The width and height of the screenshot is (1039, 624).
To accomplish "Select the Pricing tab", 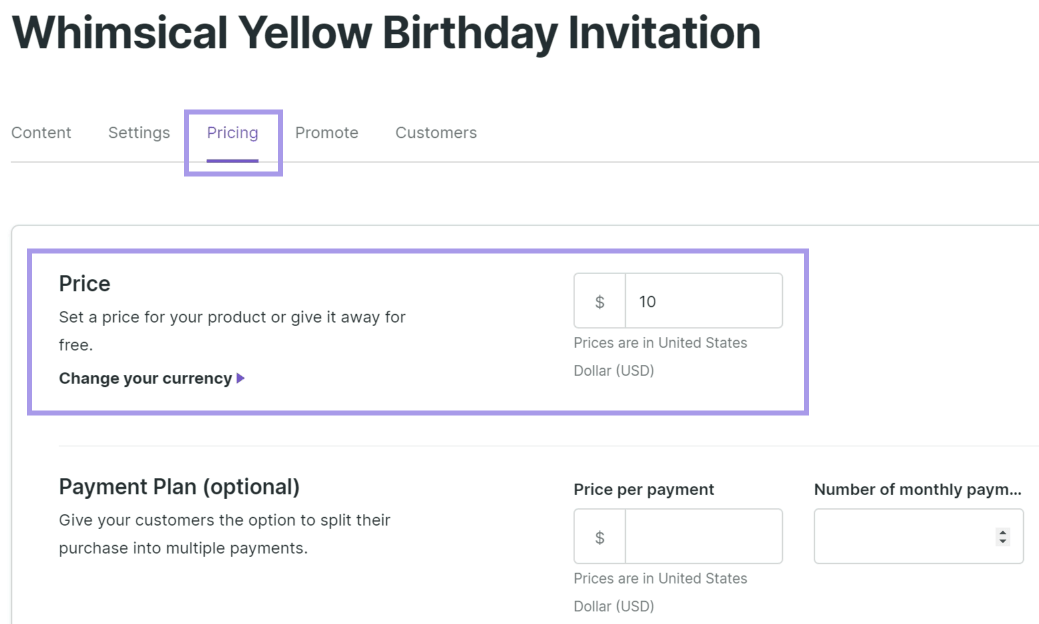I will (232, 133).
